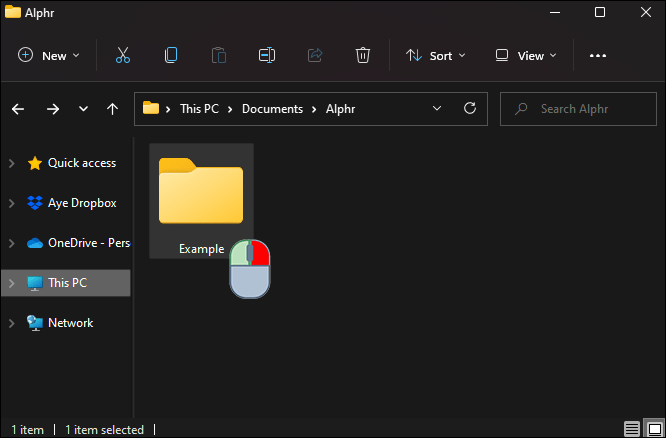Refresh the Alphr folder view
Screen dimensions: 666x438
[x=470, y=108]
